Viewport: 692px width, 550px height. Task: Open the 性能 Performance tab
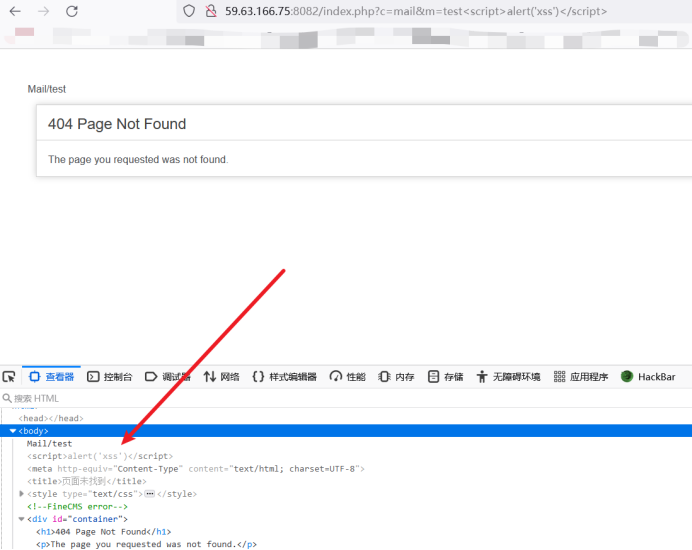pos(348,377)
